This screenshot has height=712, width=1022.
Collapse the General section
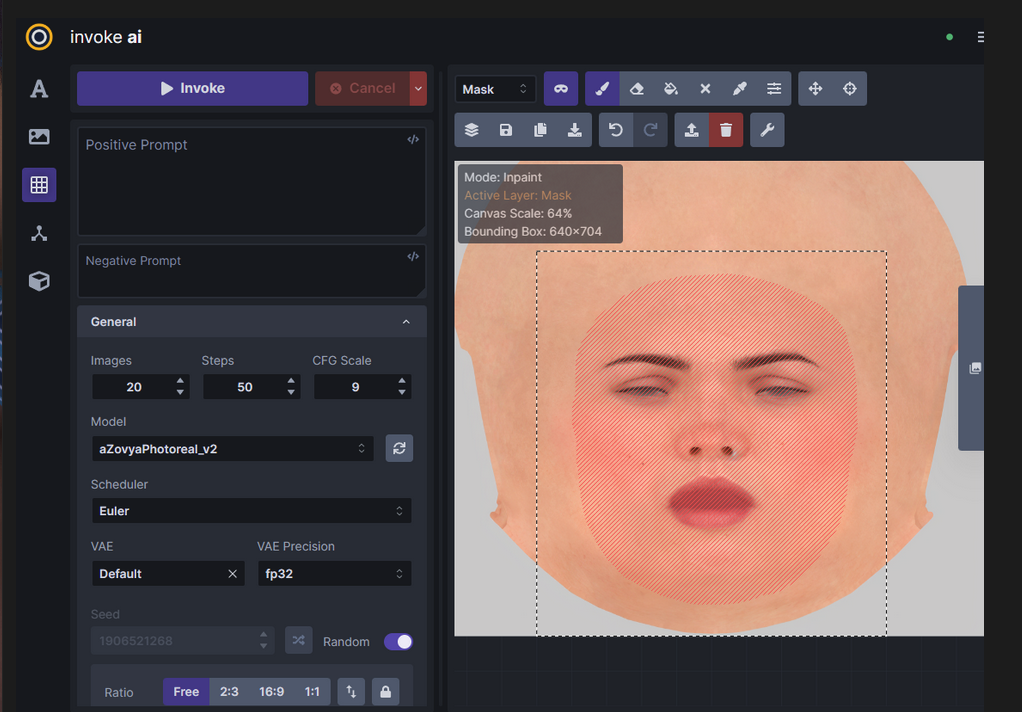[x=406, y=322]
